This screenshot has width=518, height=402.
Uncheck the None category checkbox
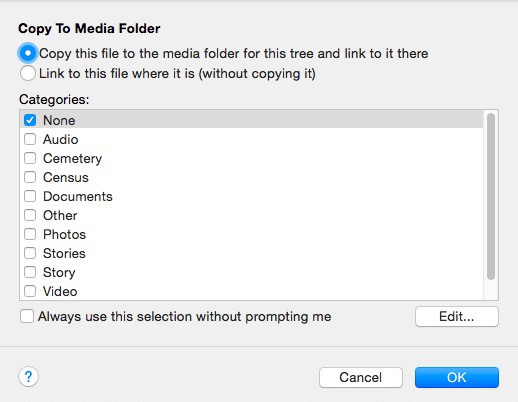[30, 120]
